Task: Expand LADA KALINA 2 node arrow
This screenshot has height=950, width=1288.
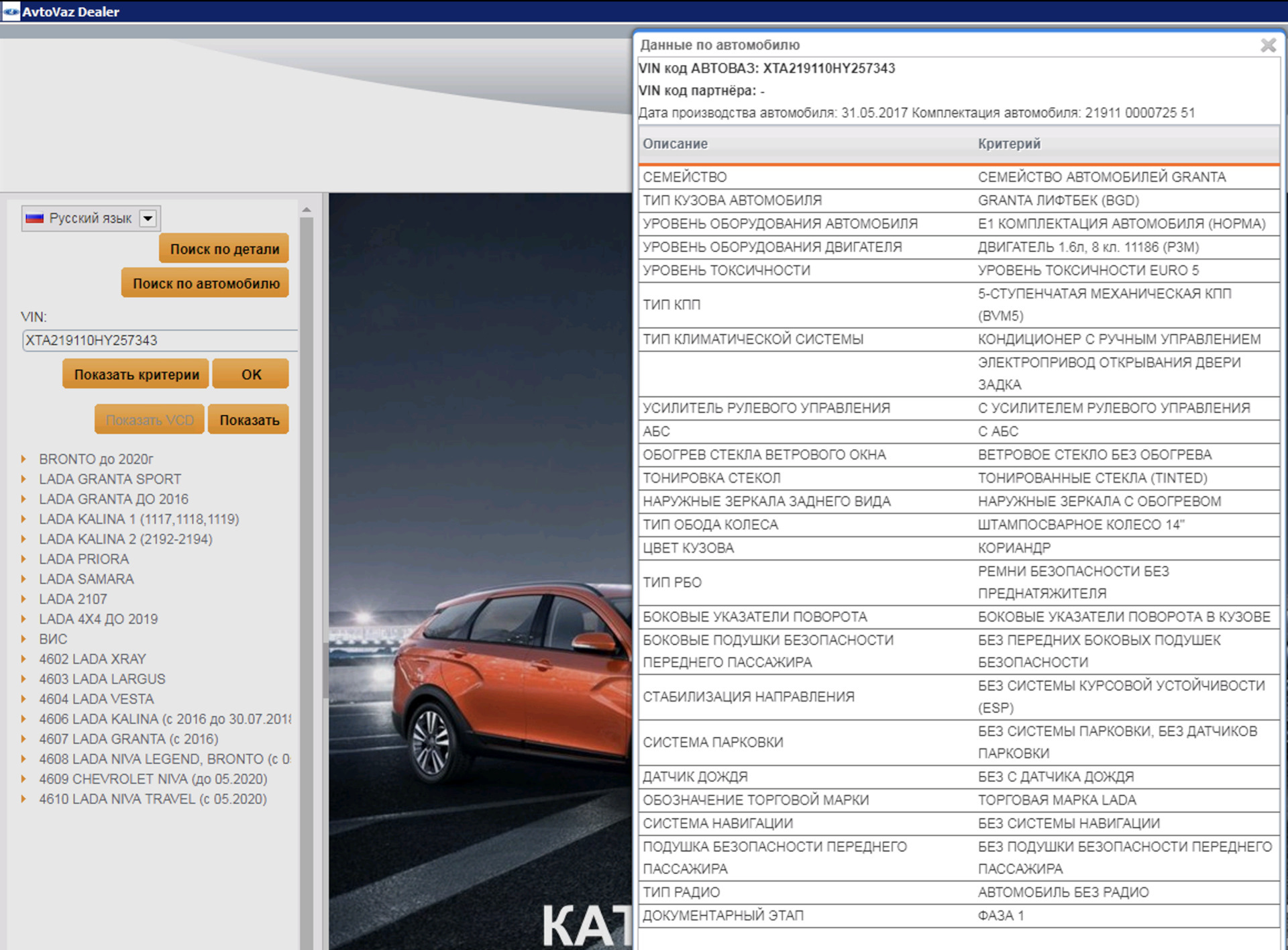Action: click(23, 539)
